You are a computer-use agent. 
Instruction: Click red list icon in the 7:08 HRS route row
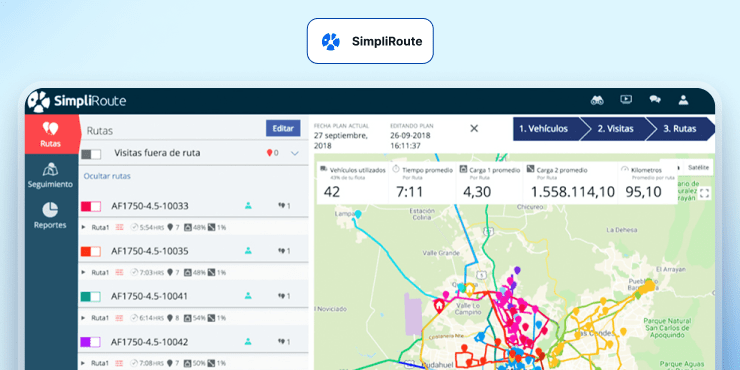tap(119, 363)
